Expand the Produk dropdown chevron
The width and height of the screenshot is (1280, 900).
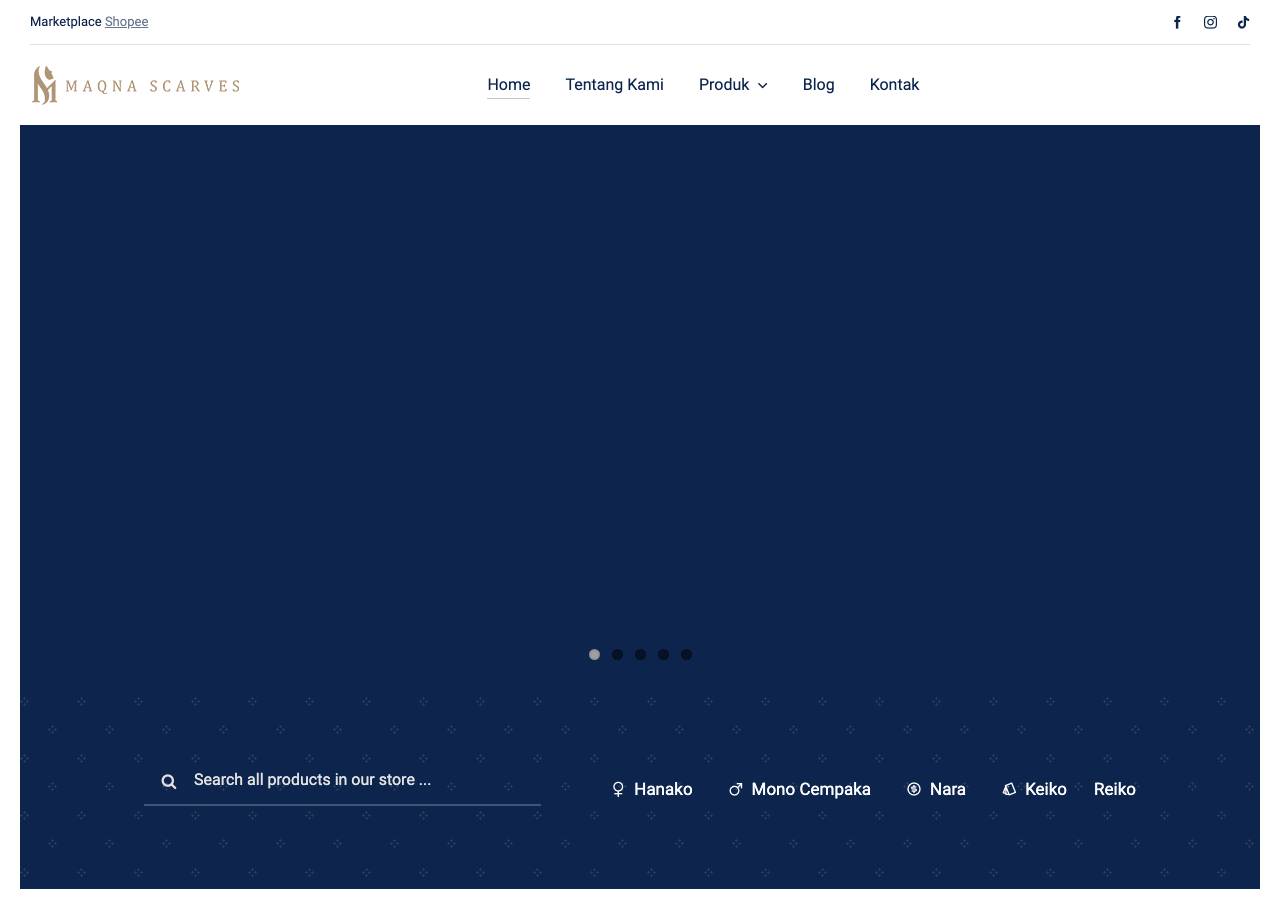(762, 86)
